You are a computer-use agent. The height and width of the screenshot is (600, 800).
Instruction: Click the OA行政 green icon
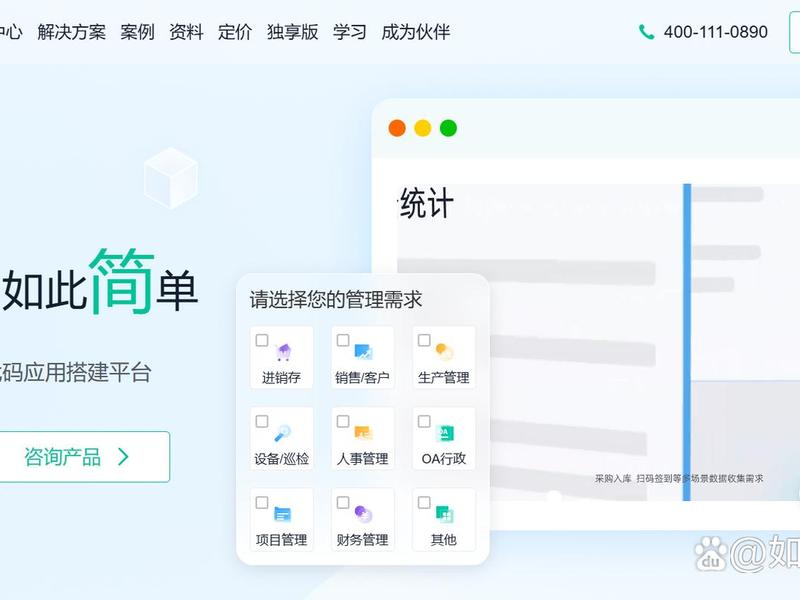pos(444,433)
